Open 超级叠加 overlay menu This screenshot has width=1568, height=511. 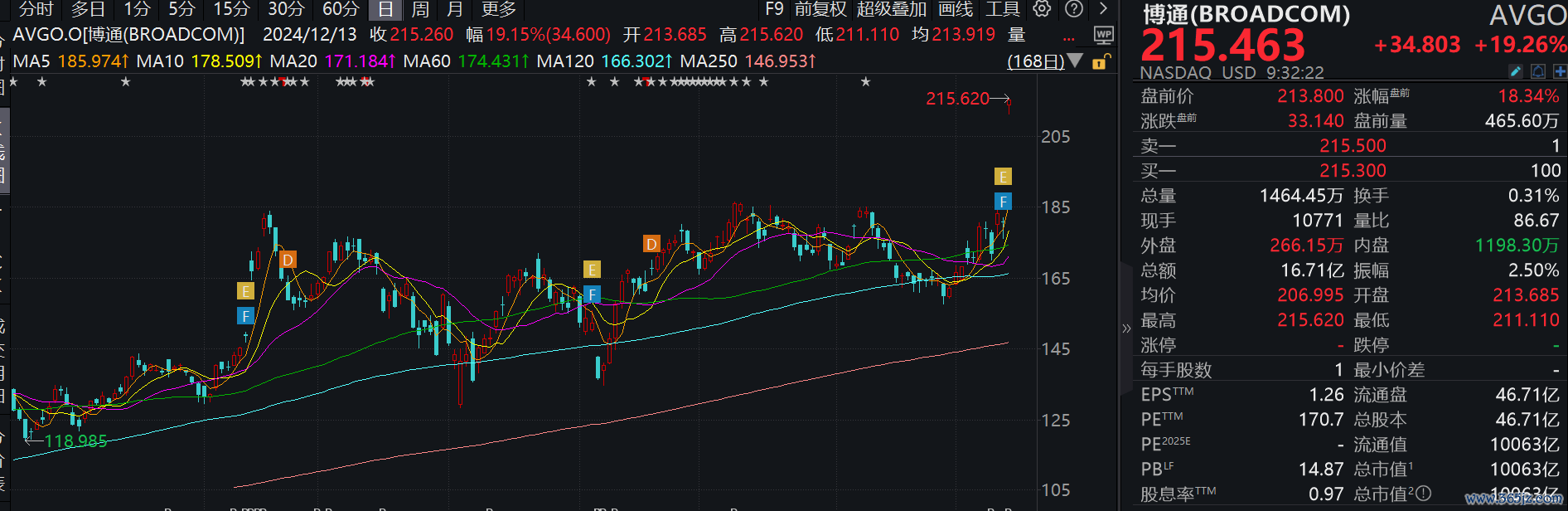pos(892,9)
